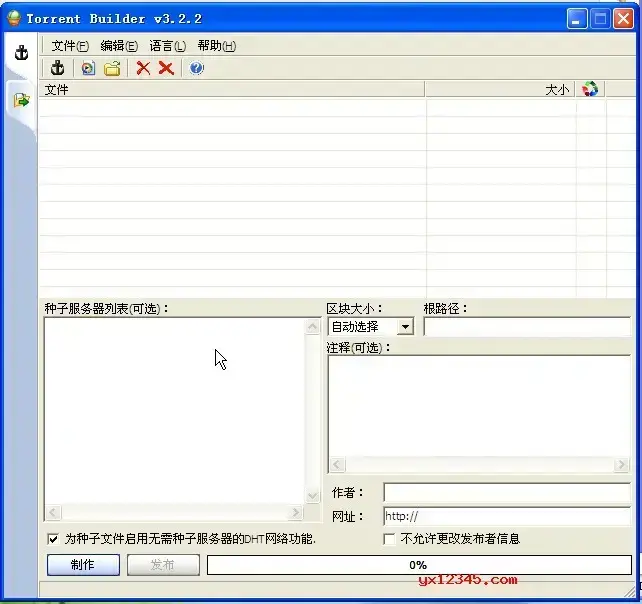
Task: Open the blue help question mark icon
Action: pyautogui.click(x=196, y=68)
